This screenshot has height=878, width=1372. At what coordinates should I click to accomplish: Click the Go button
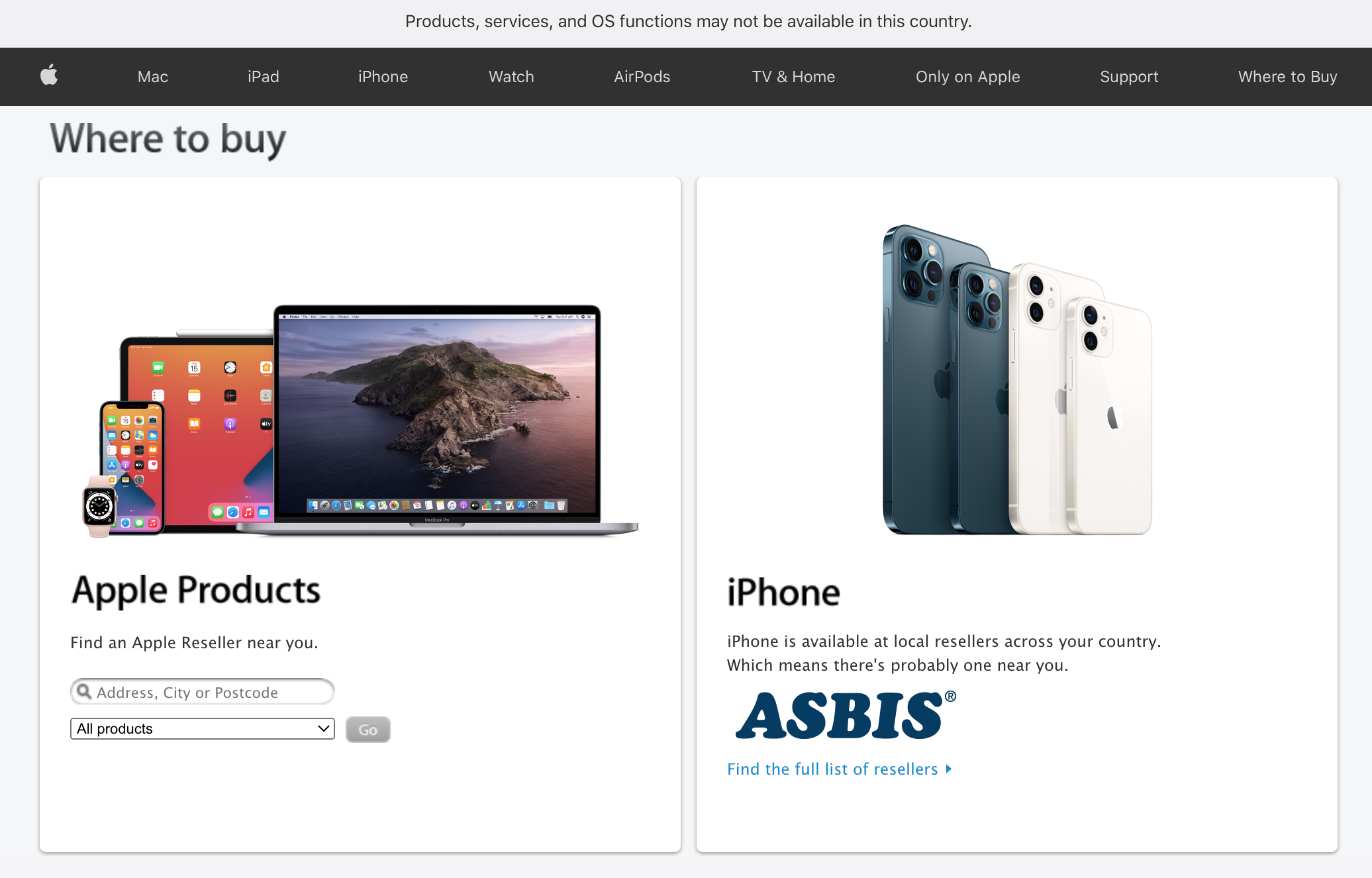click(368, 730)
